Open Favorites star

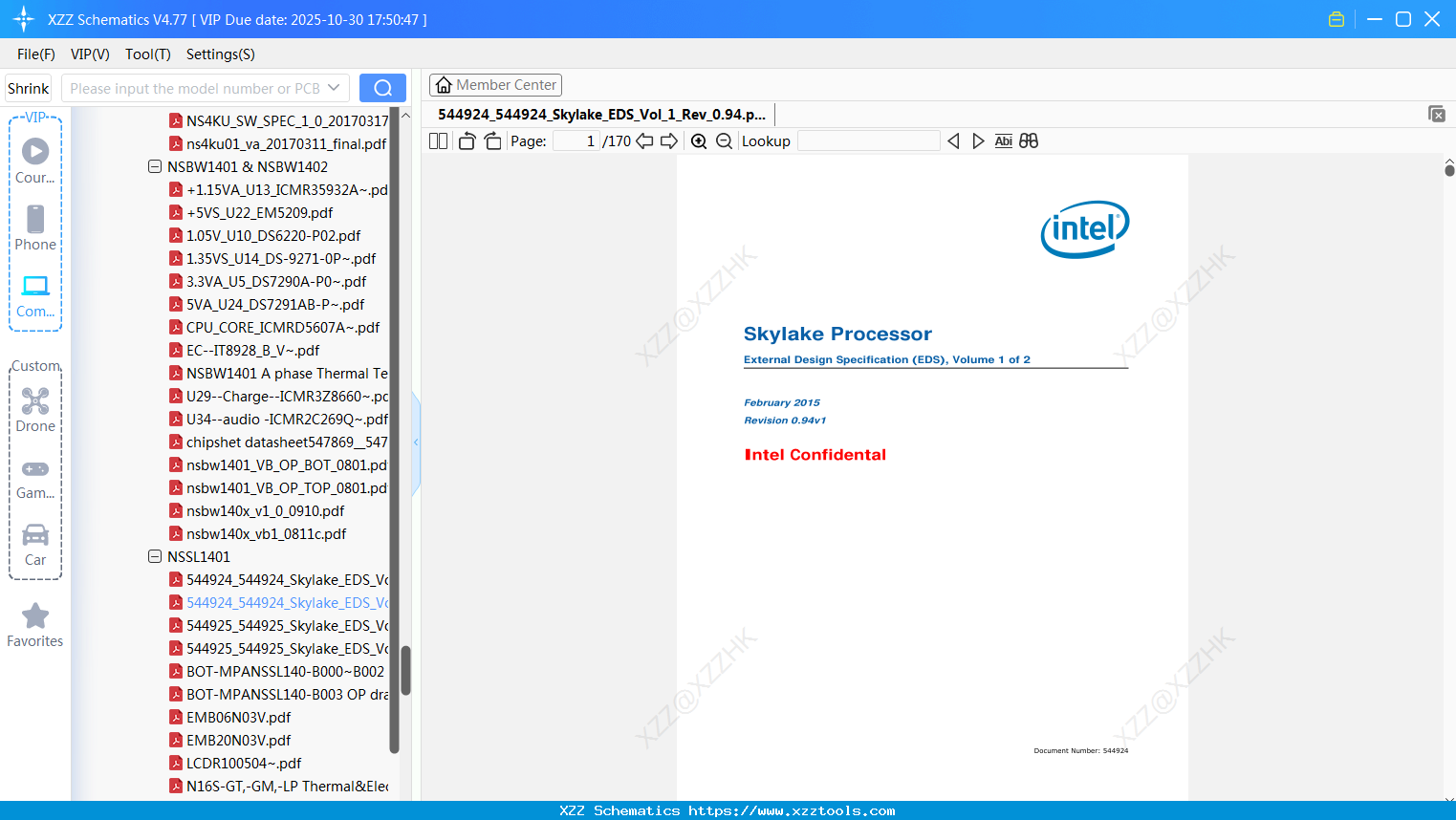pos(35,625)
